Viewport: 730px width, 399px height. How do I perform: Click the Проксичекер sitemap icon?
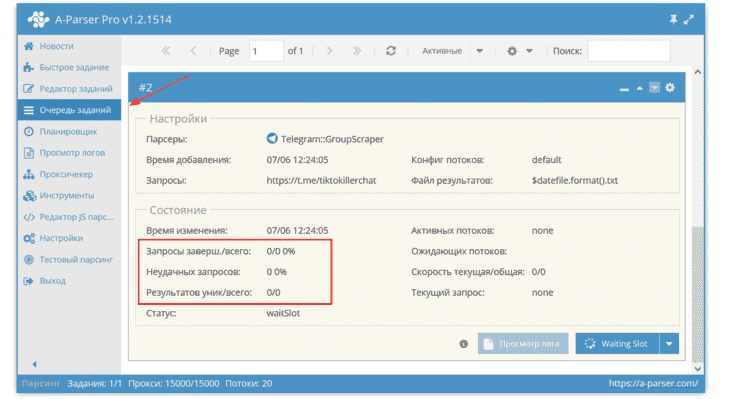pyautogui.click(x=29, y=174)
